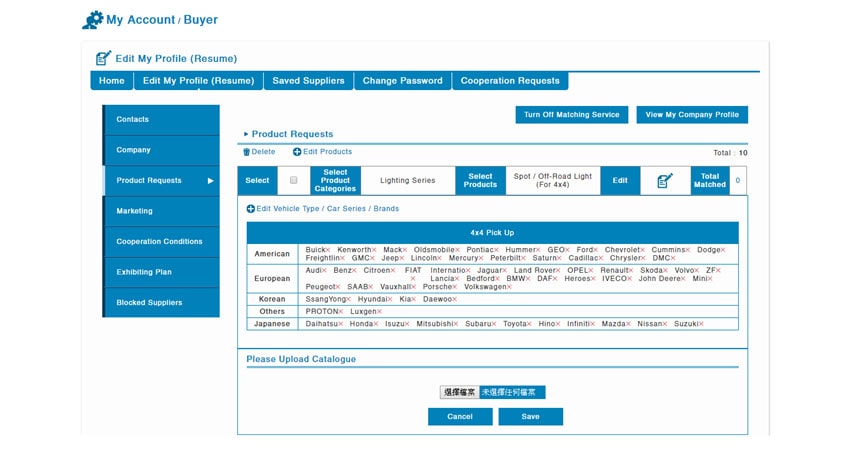Viewport: 850px width, 456px height.
Task: Click the Select Products button
Action: point(480,181)
